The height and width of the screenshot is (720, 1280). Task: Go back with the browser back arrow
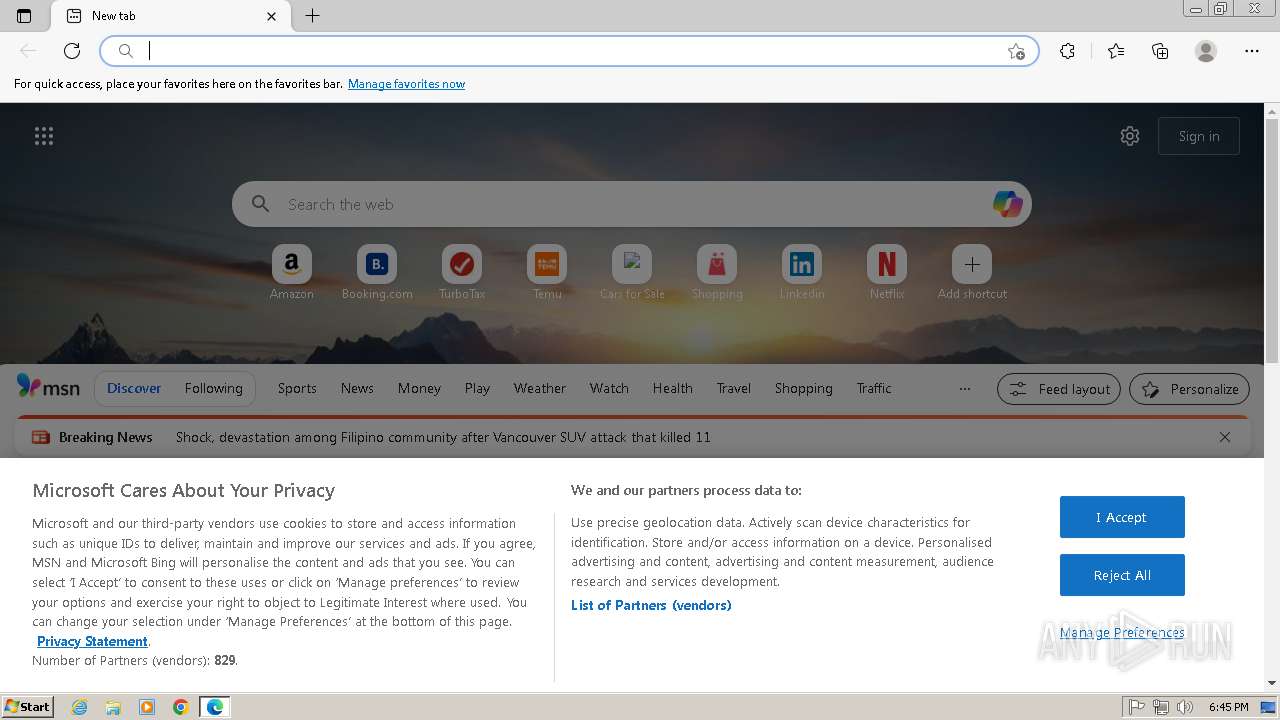pos(28,51)
